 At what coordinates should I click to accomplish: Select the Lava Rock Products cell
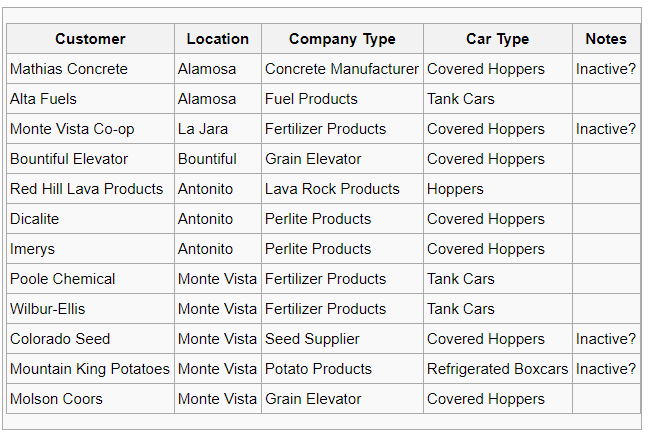click(x=342, y=189)
